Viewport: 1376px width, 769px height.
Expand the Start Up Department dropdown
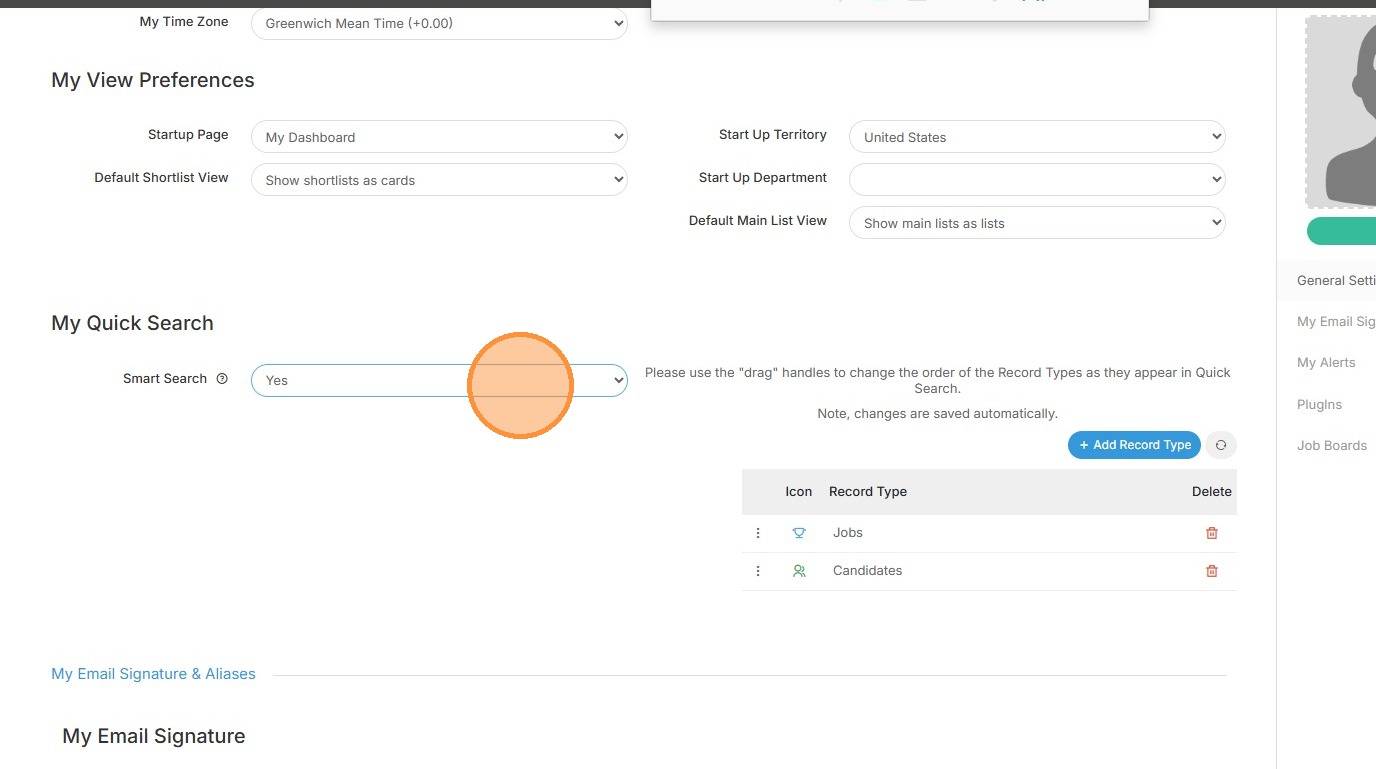coord(1036,180)
